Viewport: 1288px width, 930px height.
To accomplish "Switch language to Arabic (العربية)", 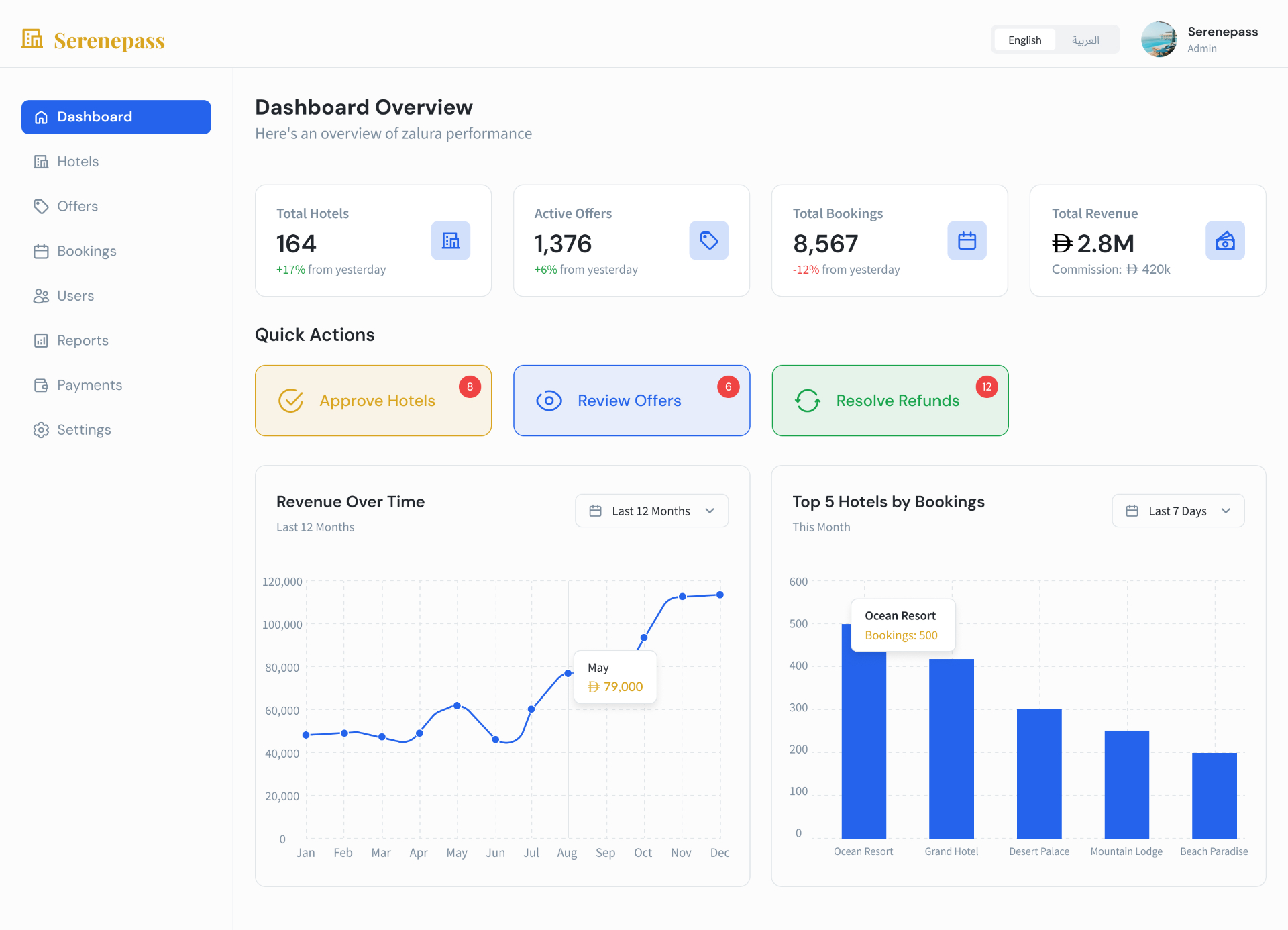I will [1085, 40].
